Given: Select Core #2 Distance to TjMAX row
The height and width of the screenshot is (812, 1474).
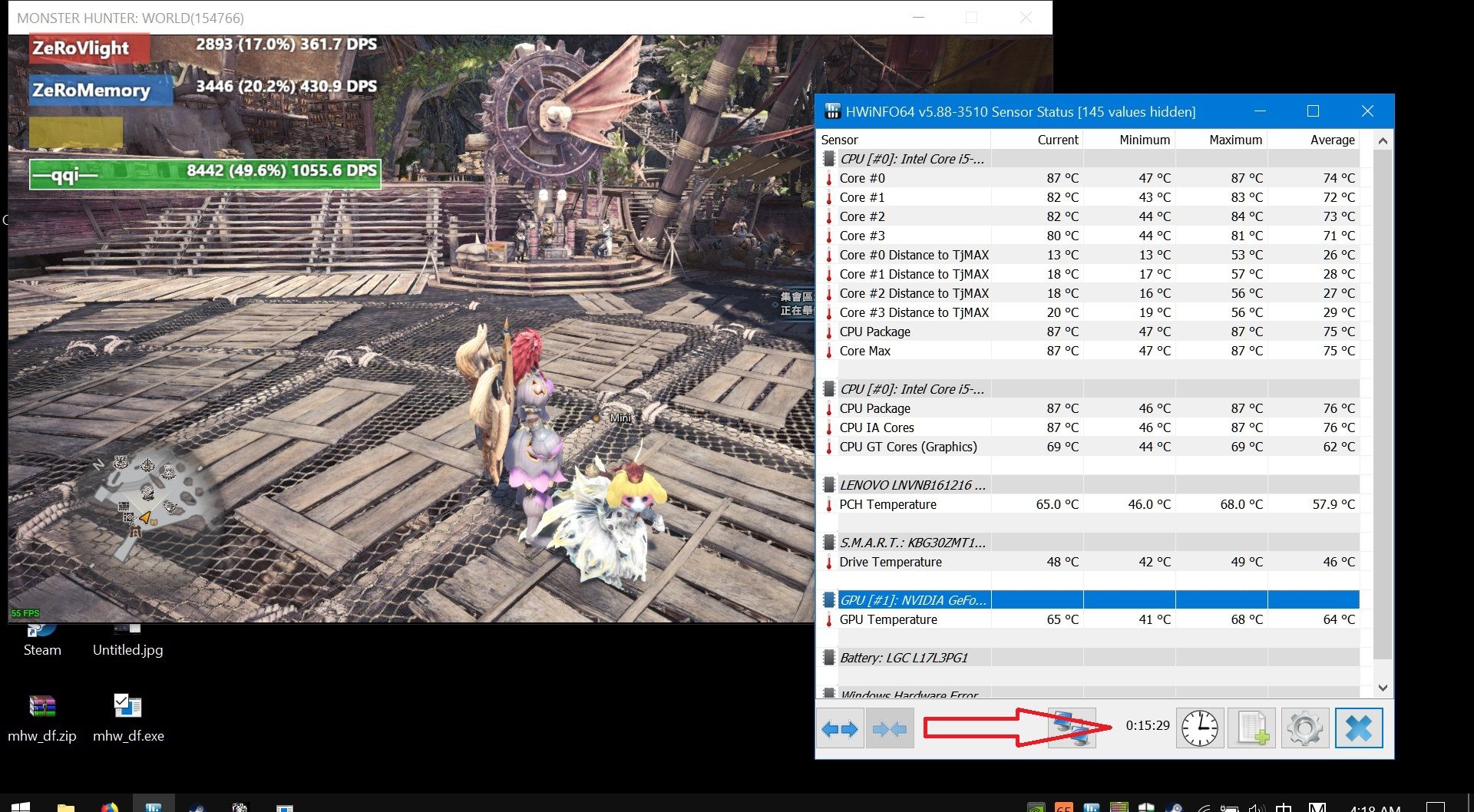Looking at the screenshot, I should [1089, 293].
